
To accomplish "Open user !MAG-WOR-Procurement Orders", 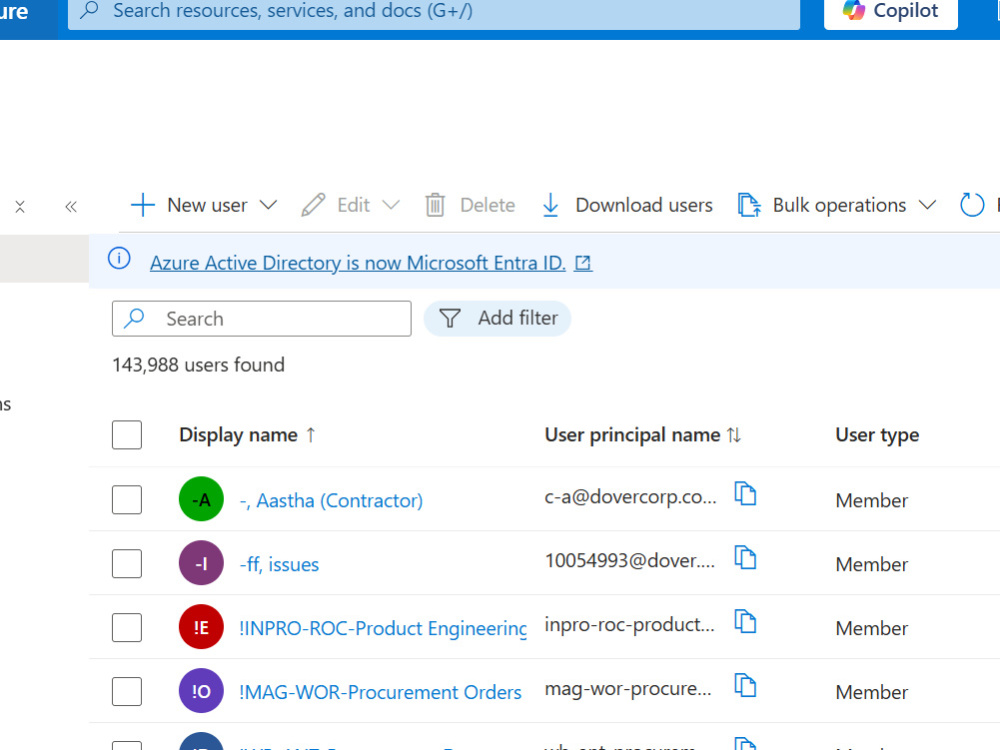I will [380, 692].
